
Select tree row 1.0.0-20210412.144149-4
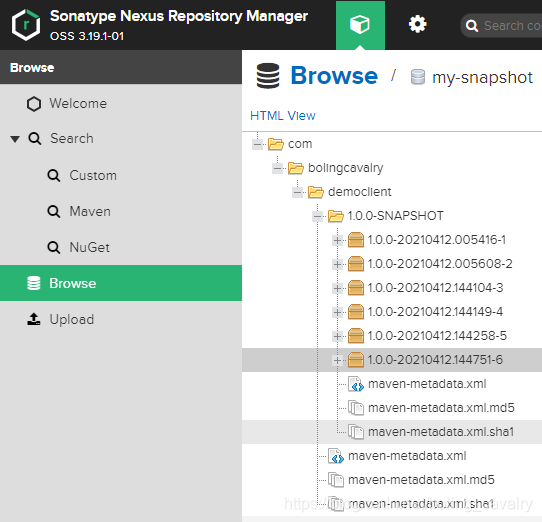click(x=392, y=312)
